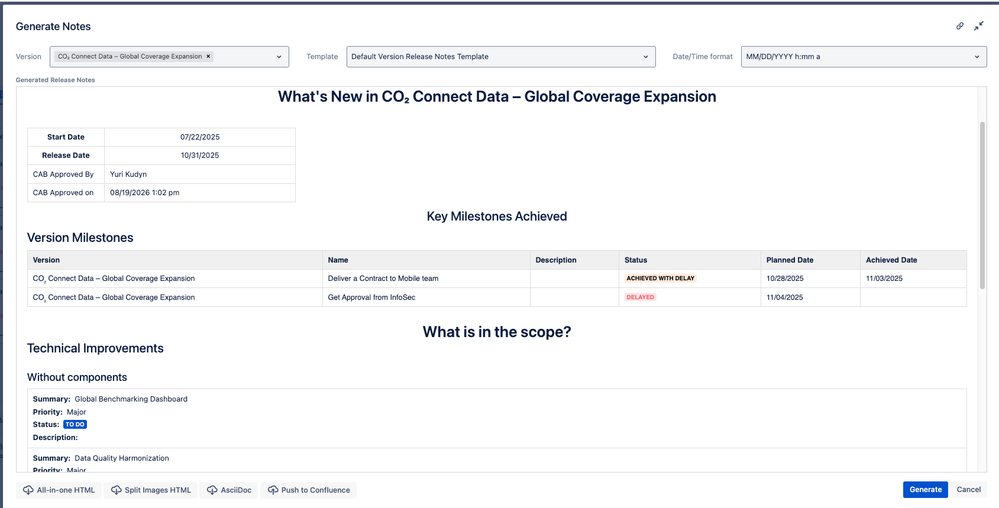Click the DELAYED status badge

(640, 297)
